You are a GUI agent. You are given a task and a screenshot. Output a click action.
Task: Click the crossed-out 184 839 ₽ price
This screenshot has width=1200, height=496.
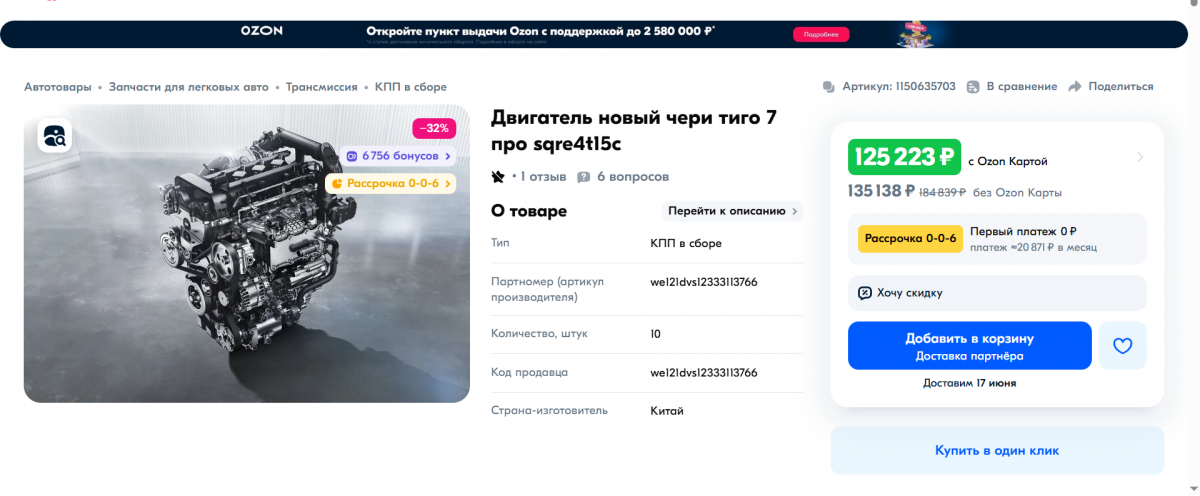point(942,192)
